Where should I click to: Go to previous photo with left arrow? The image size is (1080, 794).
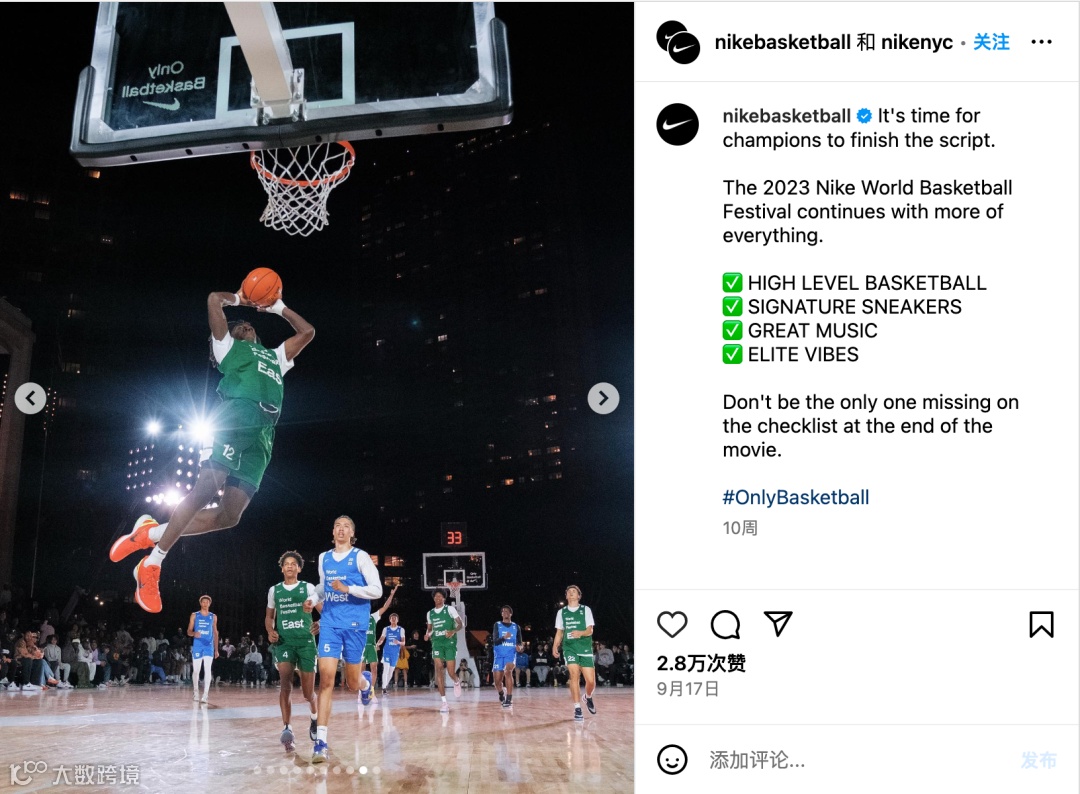click(30, 398)
